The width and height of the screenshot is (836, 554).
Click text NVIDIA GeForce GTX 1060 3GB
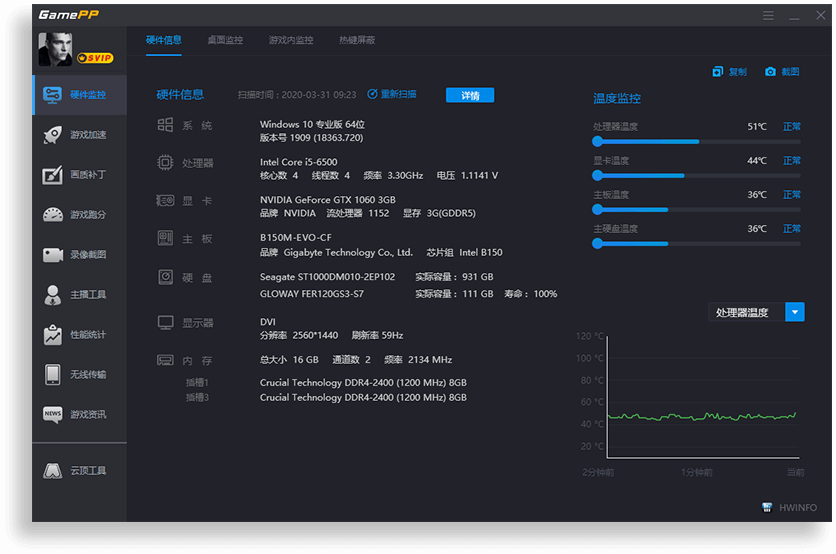[327, 200]
